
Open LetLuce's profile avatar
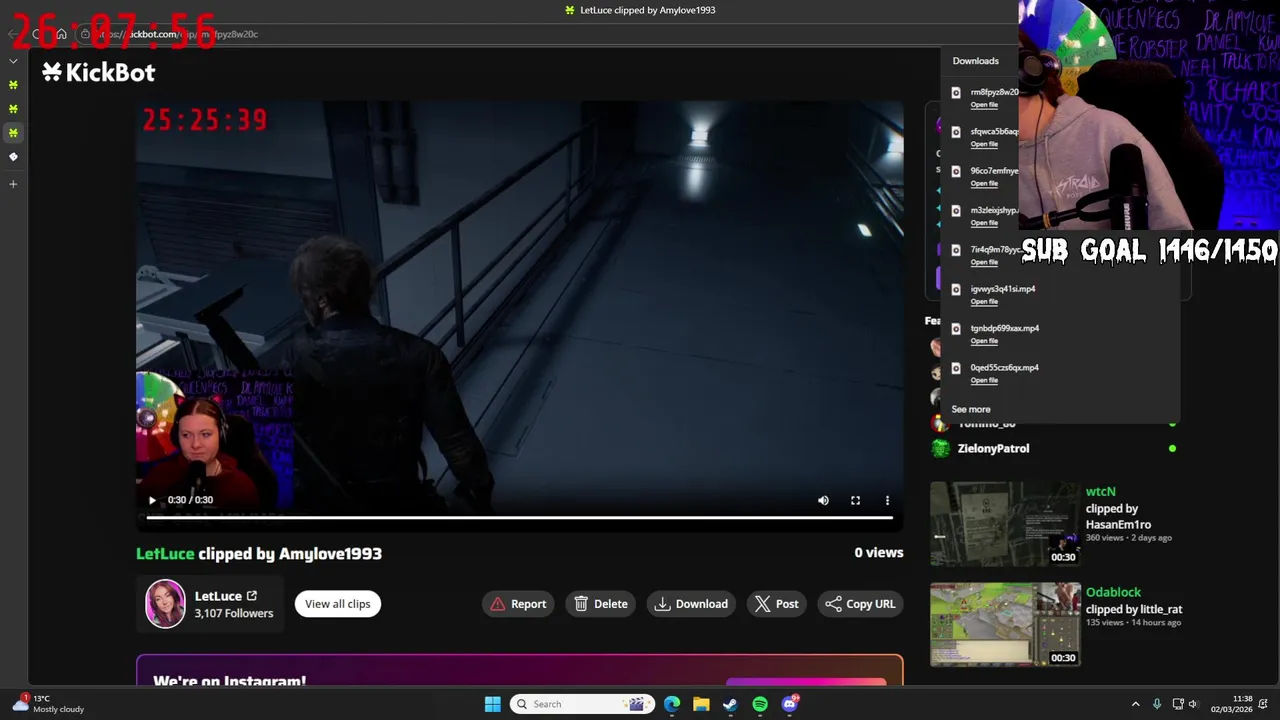165,604
